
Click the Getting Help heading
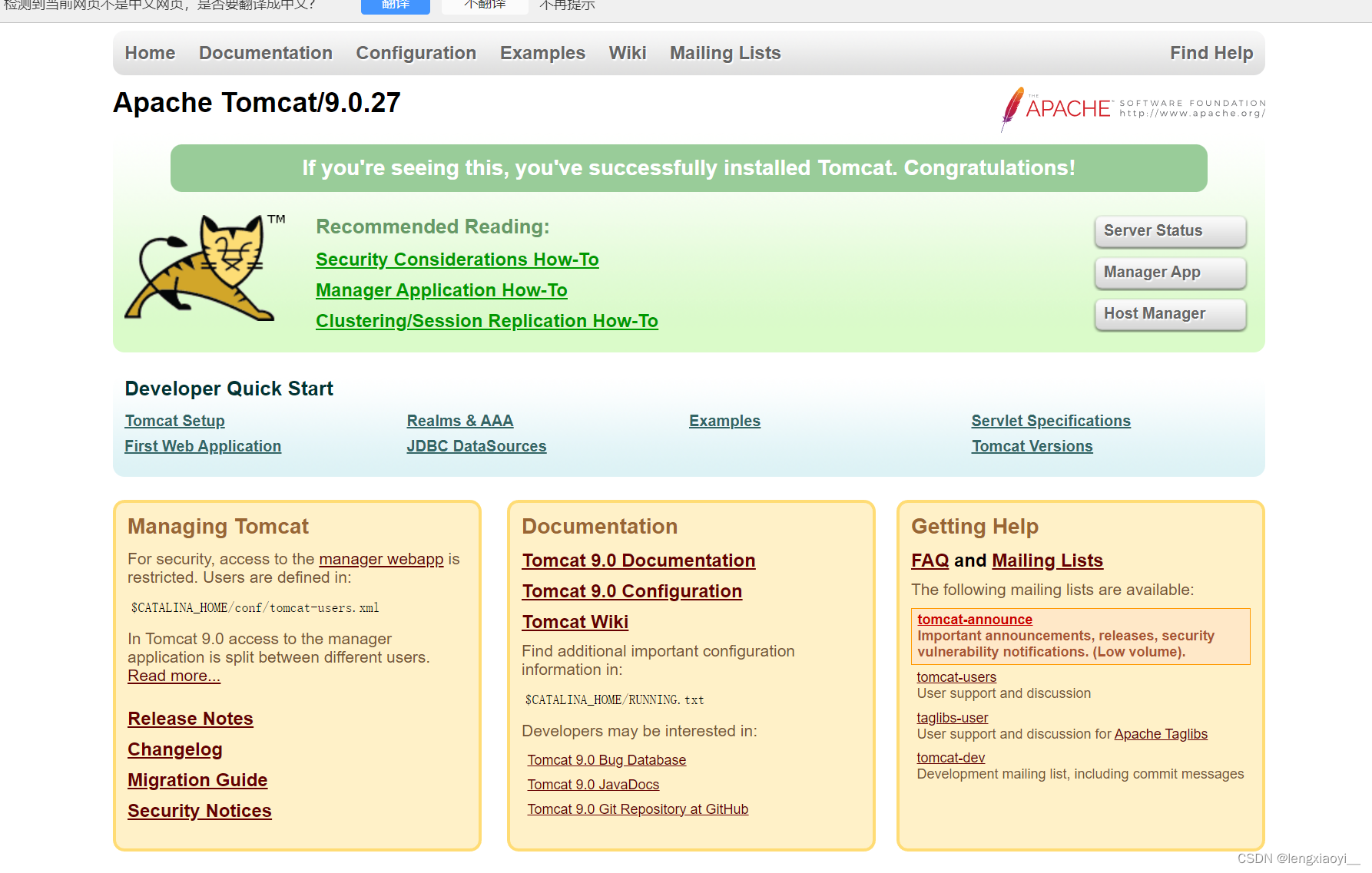(x=975, y=527)
